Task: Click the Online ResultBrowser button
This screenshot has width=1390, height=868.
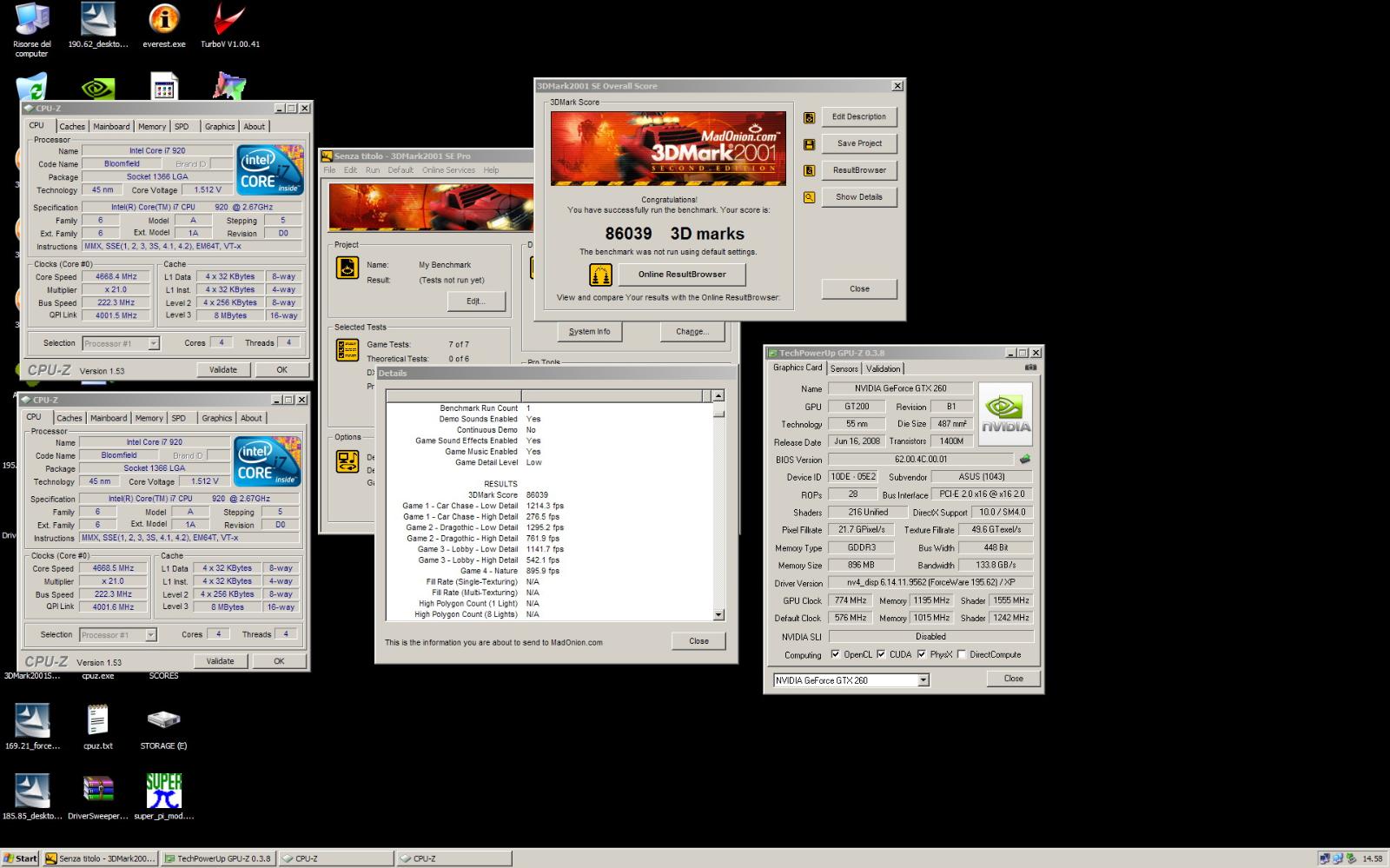Action: (682, 275)
